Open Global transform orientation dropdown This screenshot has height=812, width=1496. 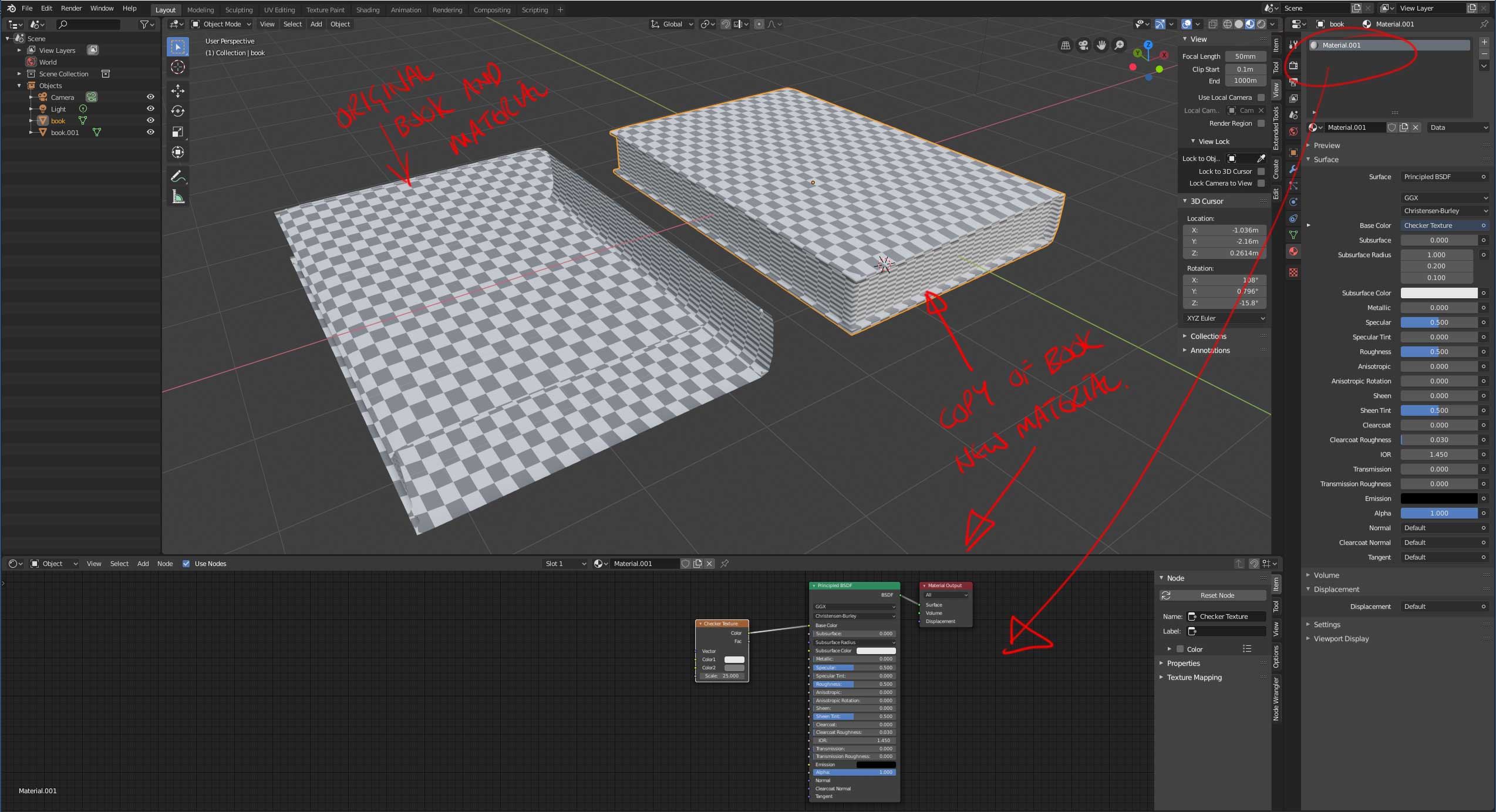[672, 24]
